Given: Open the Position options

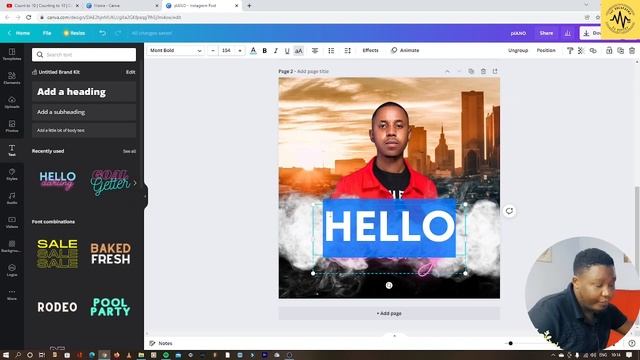Looking at the screenshot, I should tap(546, 51).
